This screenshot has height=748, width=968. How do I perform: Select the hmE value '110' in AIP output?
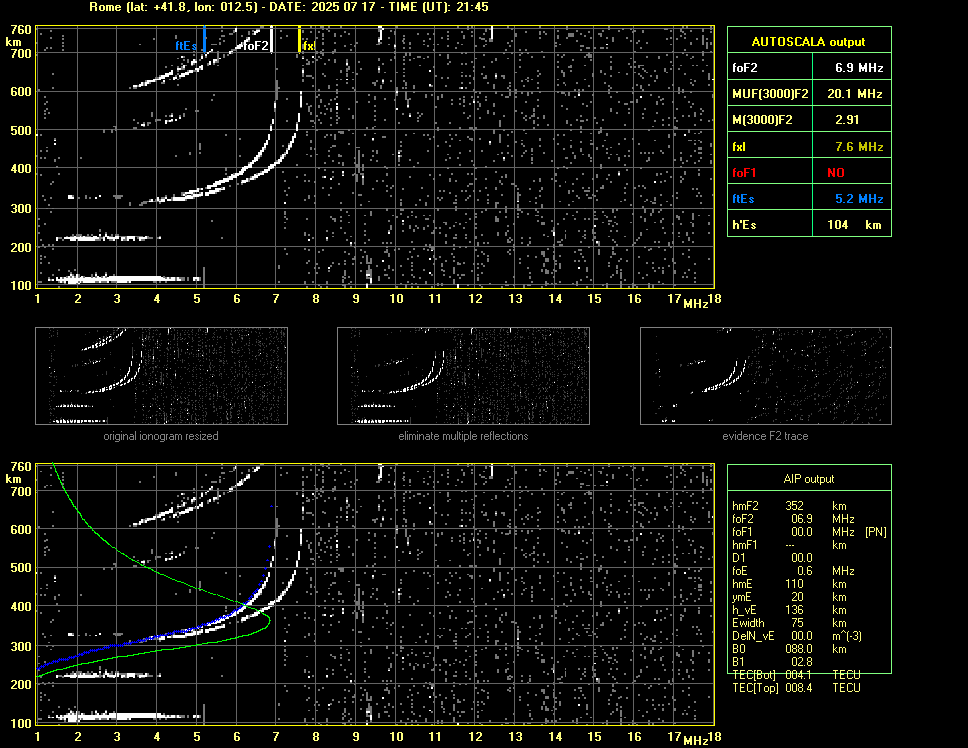[x=795, y=584]
